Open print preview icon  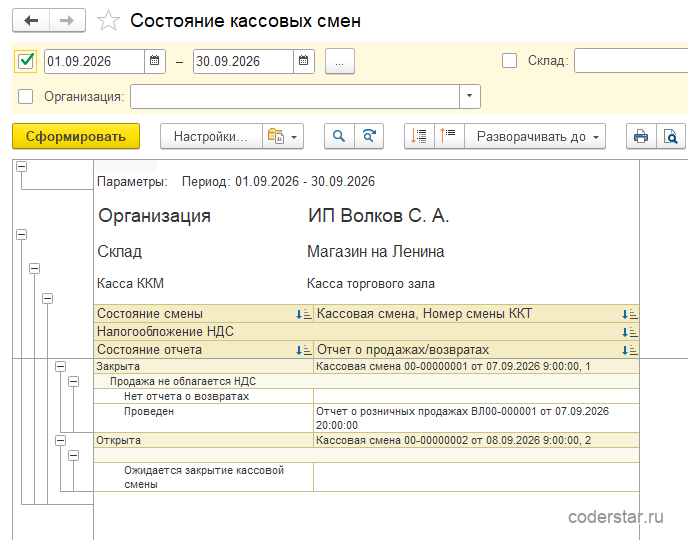(671, 136)
